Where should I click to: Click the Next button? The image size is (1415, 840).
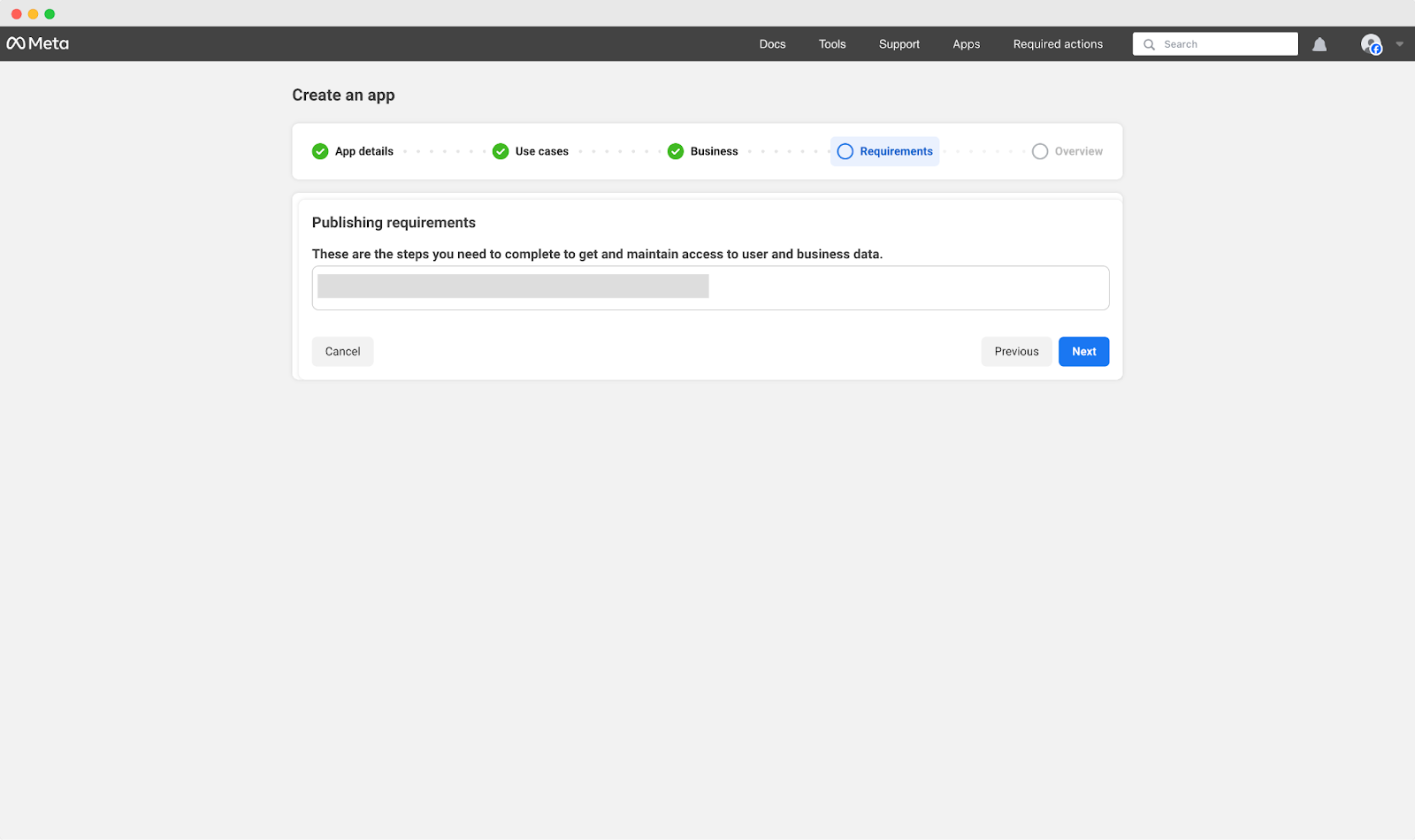pos(1083,351)
